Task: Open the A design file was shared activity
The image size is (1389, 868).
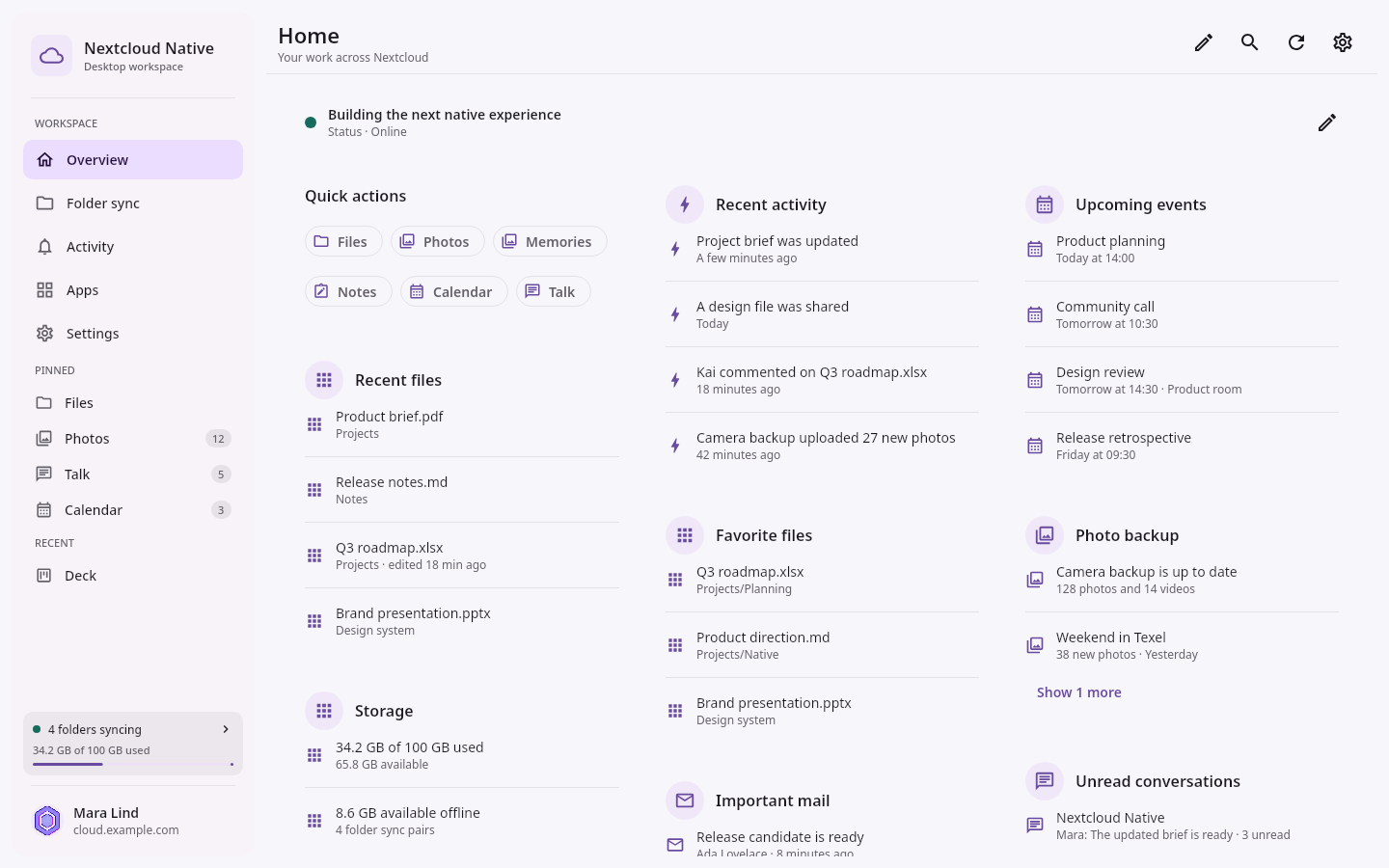Action: pyautogui.click(x=822, y=314)
